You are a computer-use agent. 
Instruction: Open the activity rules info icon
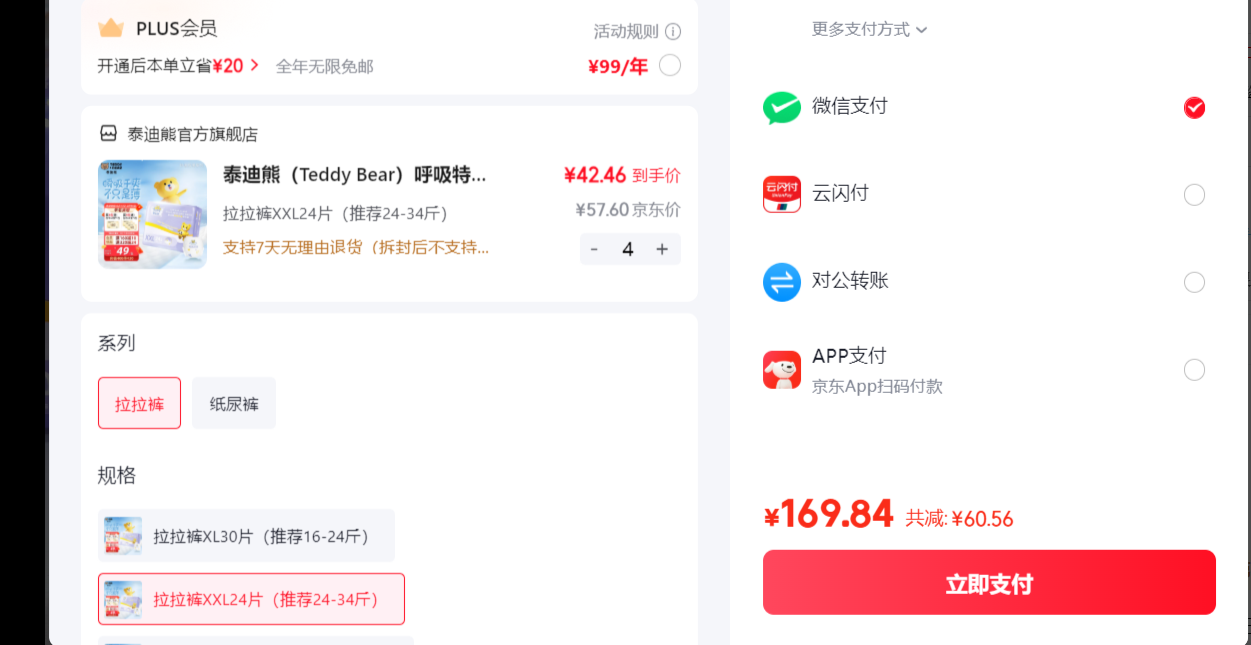[x=673, y=31]
